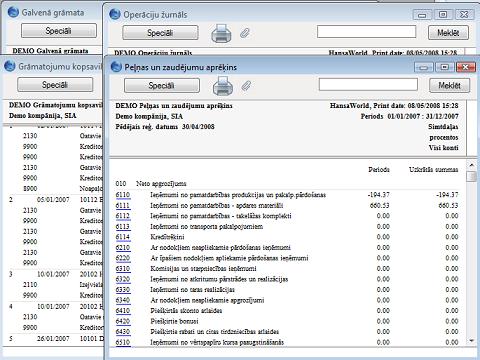Open account 6111 drill-down link
Screen dimensions: 480x360
(123, 206)
